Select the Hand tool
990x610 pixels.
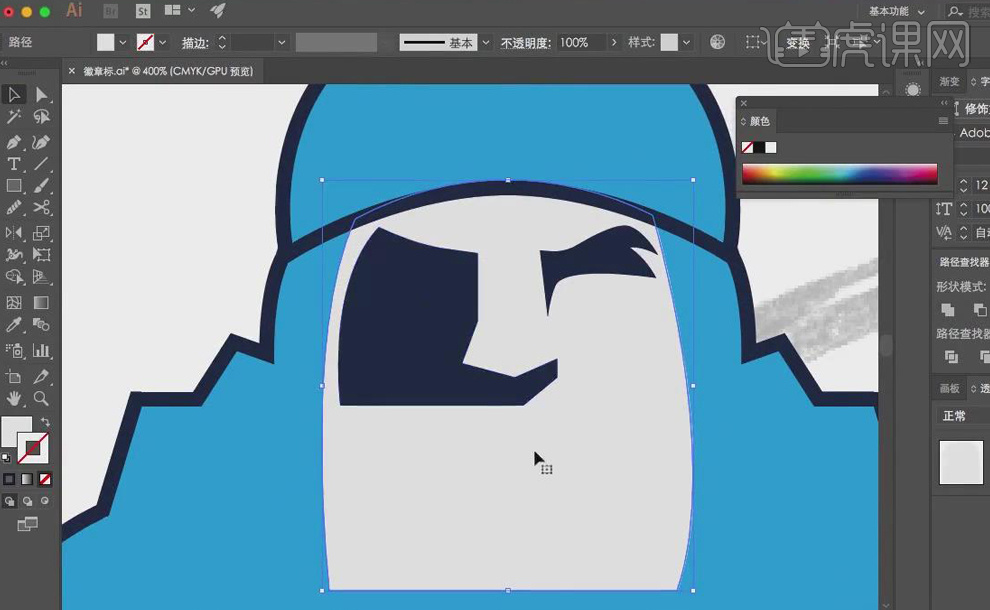coord(14,398)
